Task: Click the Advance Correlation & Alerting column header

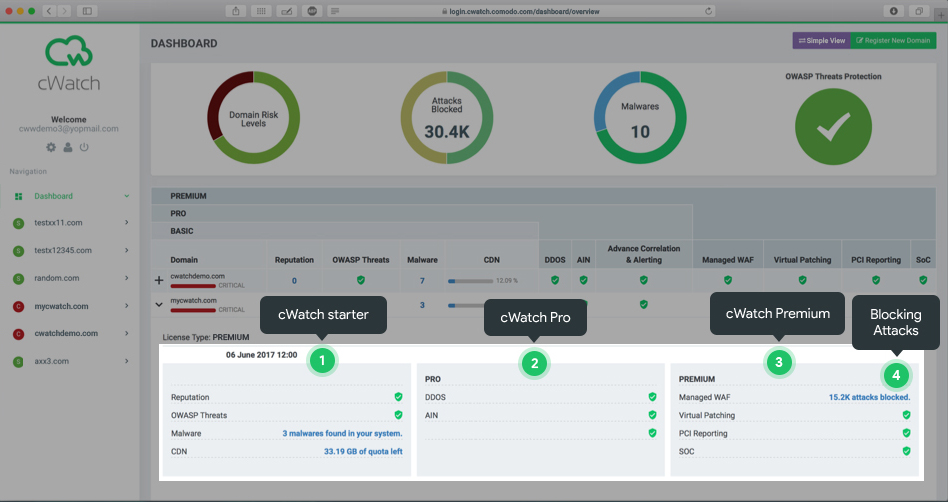Action: (x=644, y=254)
